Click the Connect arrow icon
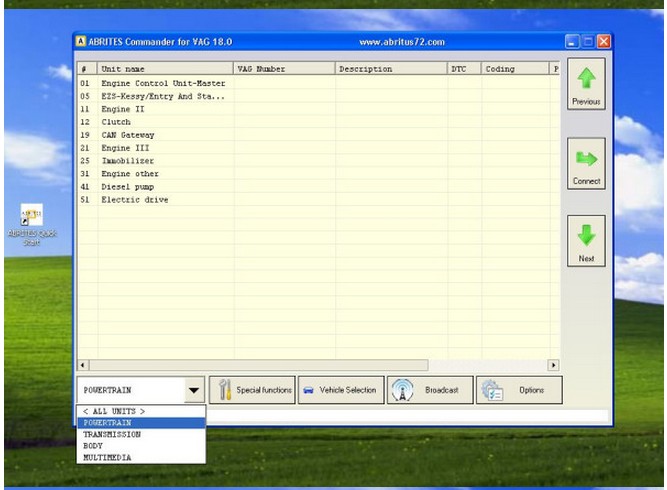 coord(586,159)
